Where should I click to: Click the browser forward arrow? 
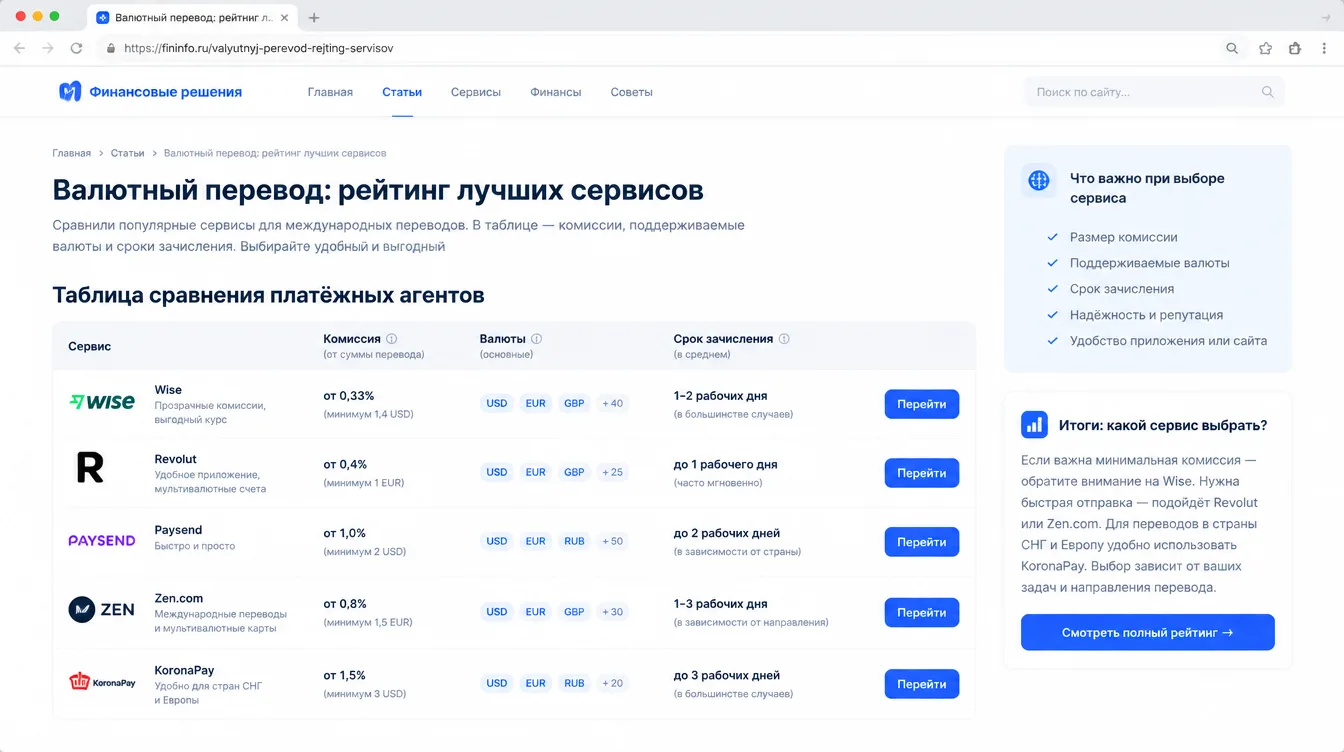(48, 48)
